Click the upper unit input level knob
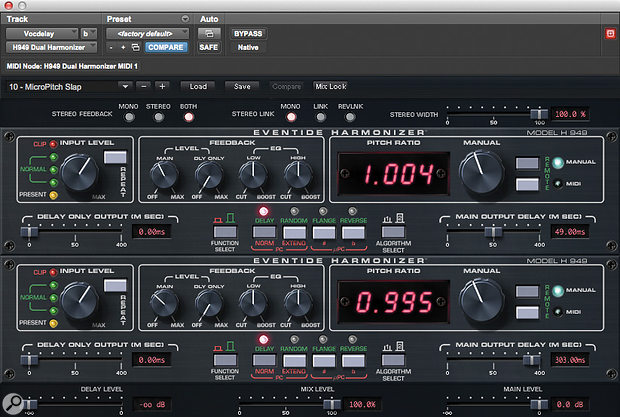 [x=79, y=172]
